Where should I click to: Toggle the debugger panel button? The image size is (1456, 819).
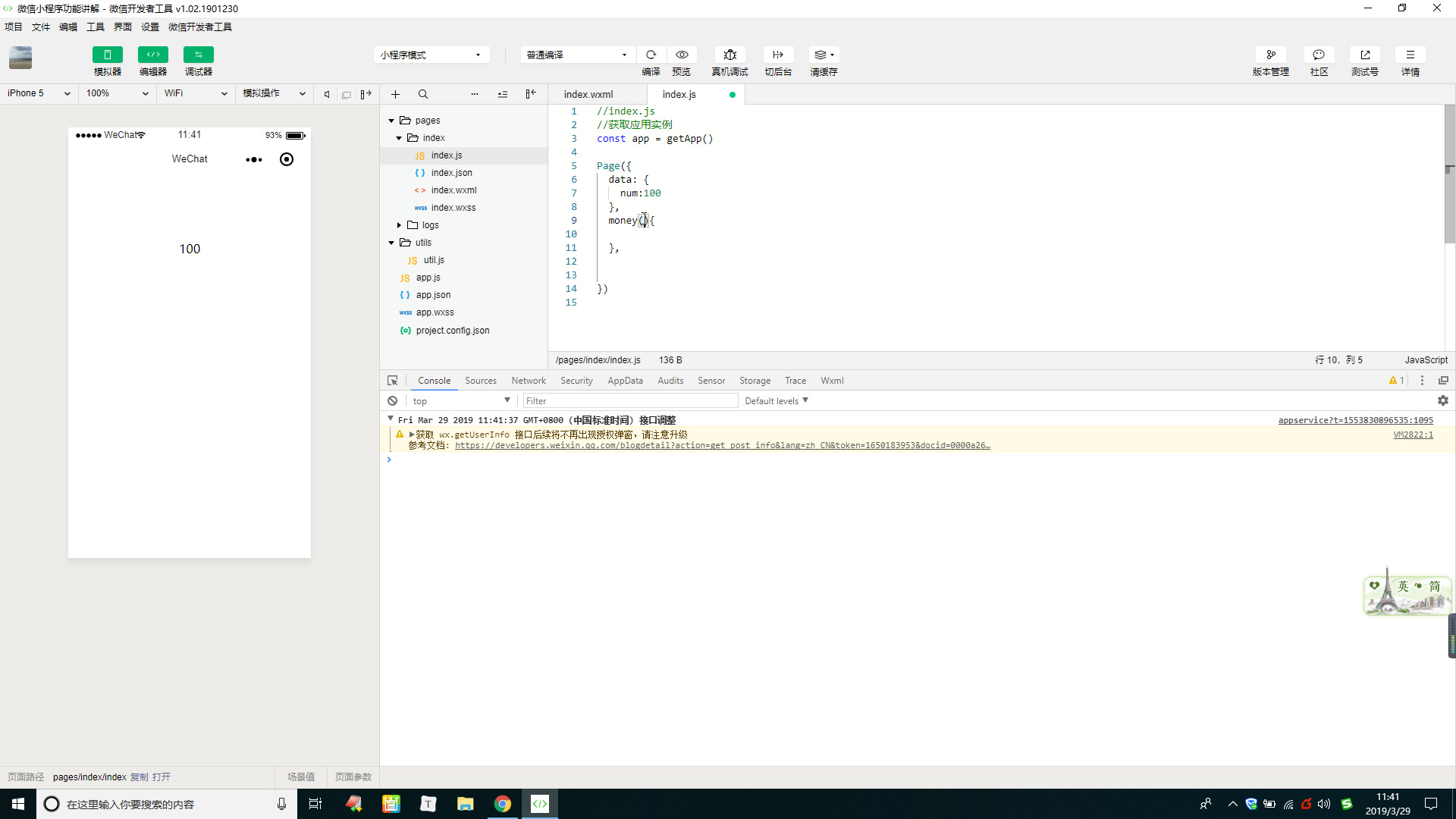pos(199,55)
